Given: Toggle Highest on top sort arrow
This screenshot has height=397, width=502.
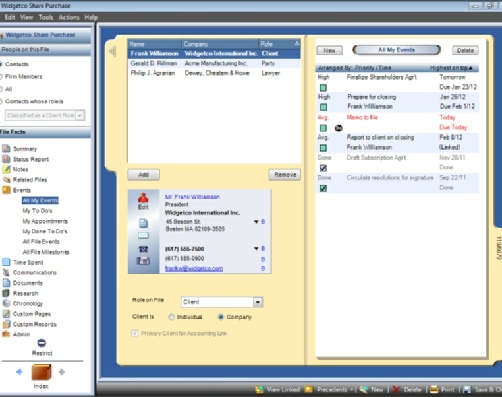Looking at the screenshot, I should coord(471,68).
